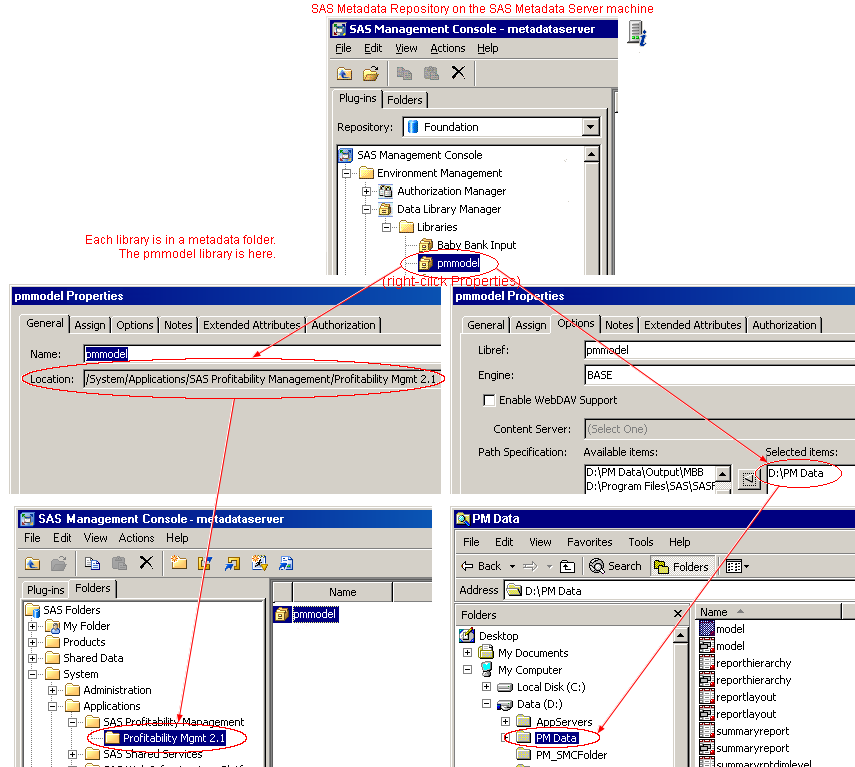Open the Repository Foundation dropdown
Viewport: 855px width, 767px height.
(590, 127)
